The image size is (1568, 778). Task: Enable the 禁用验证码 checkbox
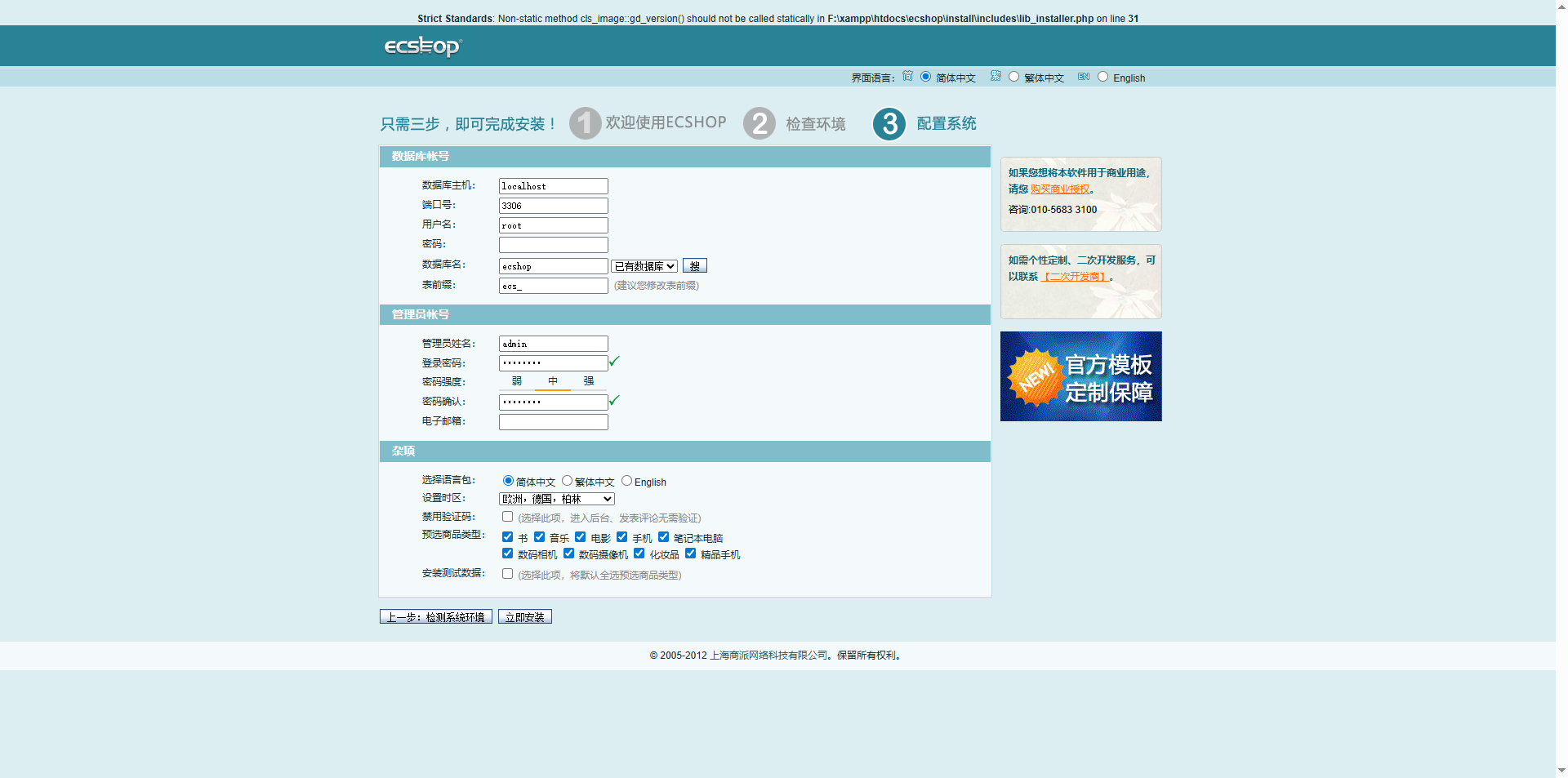point(507,517)
